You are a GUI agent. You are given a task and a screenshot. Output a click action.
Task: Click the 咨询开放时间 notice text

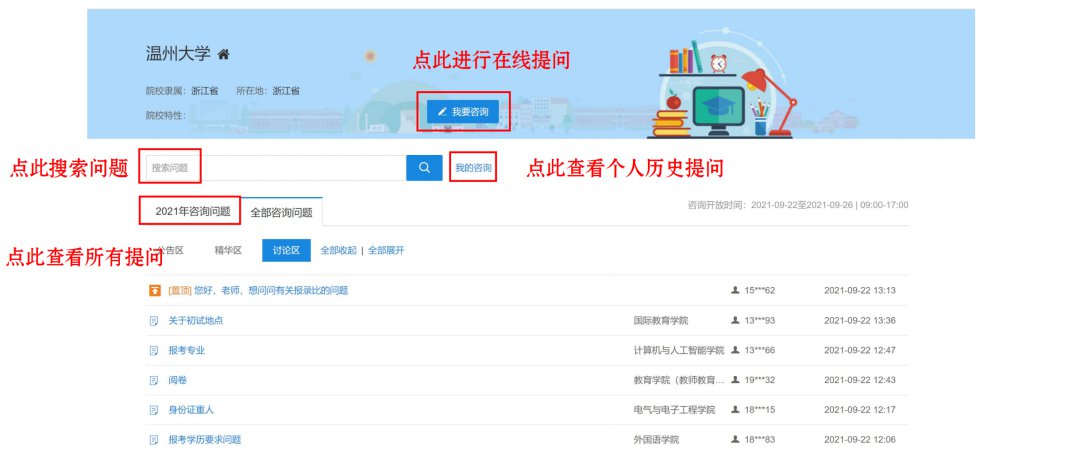[798, 205]
